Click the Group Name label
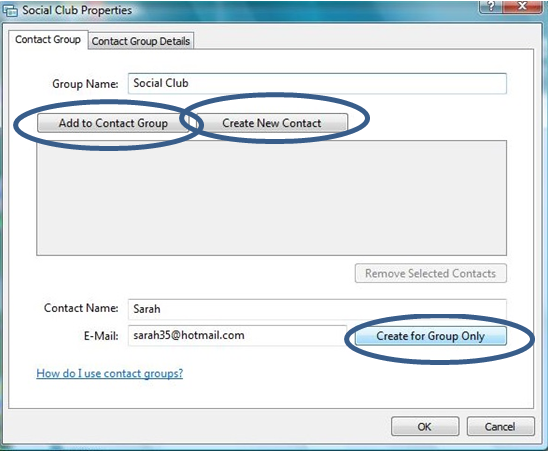This screenshot has height=452, width=548. 85,84
